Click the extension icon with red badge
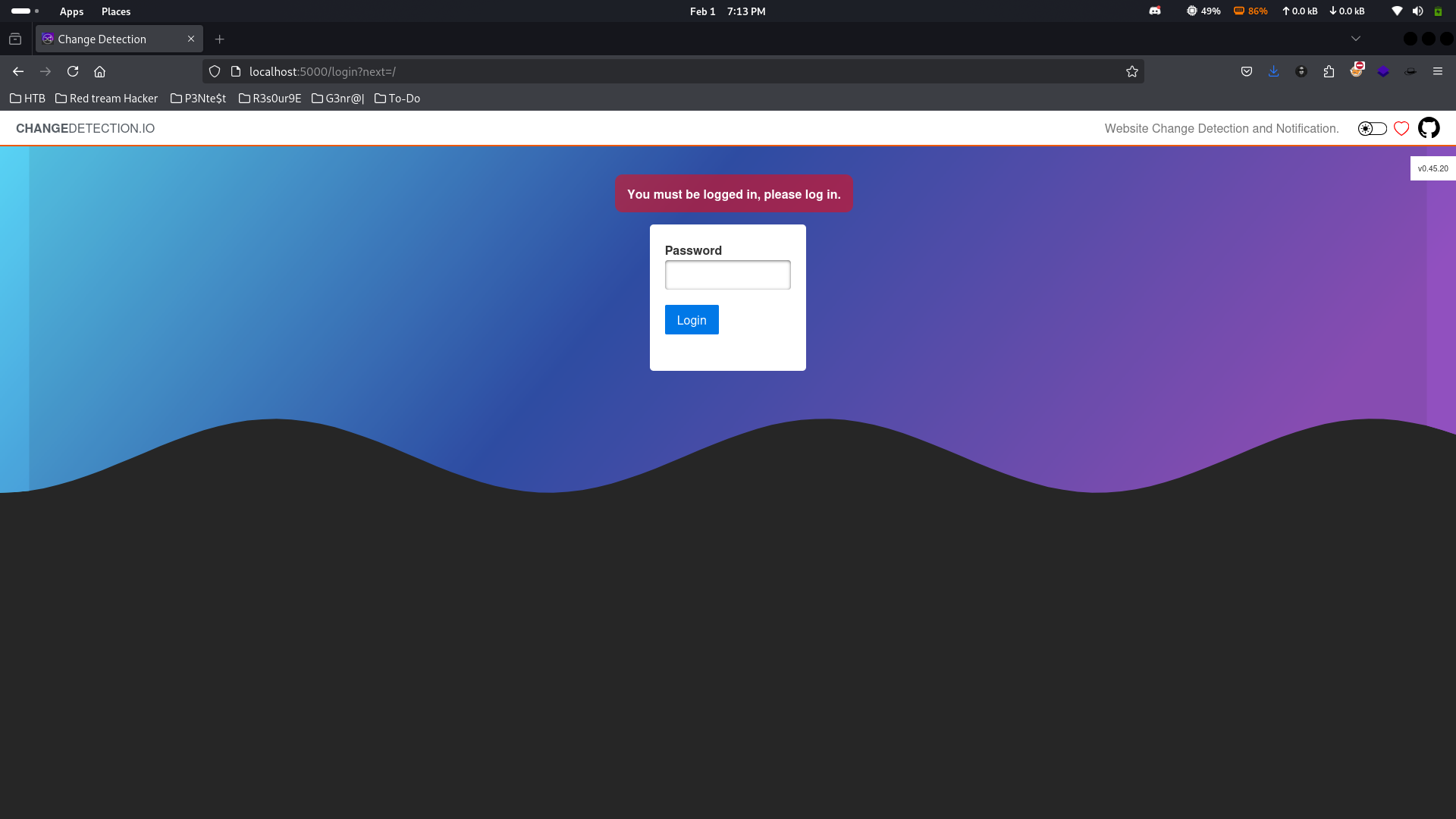1456x819 pixels. tap(1357, 70)
